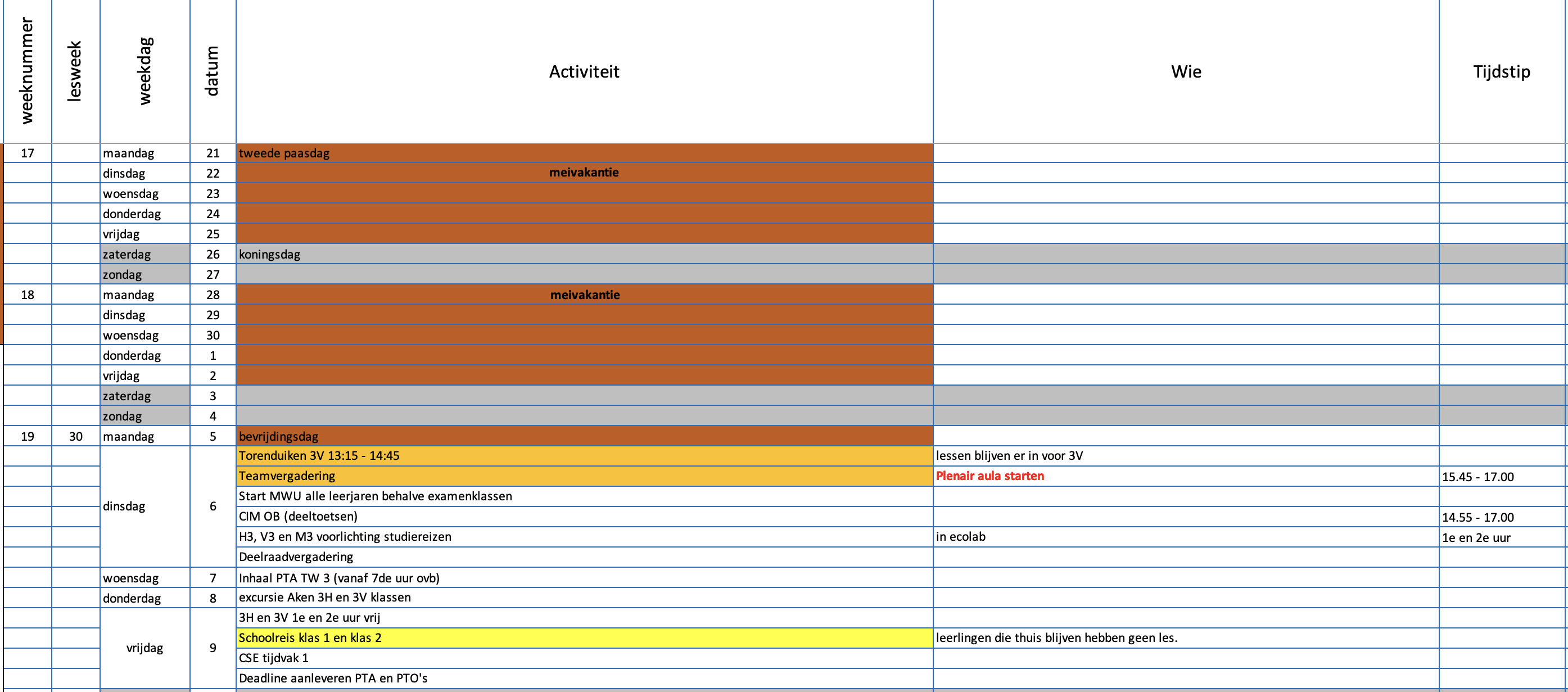Select the 'lesweek' rotated header cell
The height and width of the screenshot is (692, 1568).
(75, 72)
